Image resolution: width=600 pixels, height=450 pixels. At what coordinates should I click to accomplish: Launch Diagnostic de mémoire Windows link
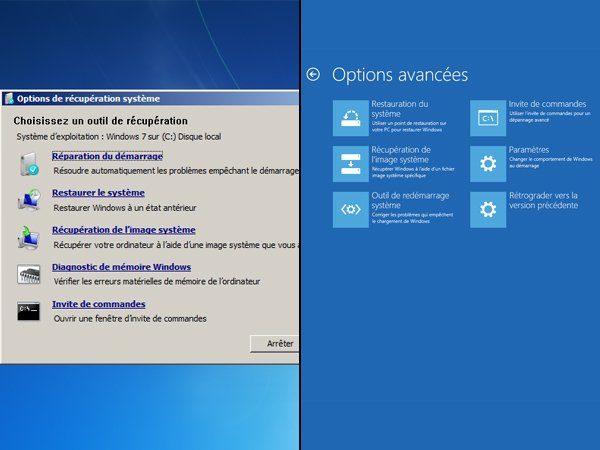click(x=121, y=267)
